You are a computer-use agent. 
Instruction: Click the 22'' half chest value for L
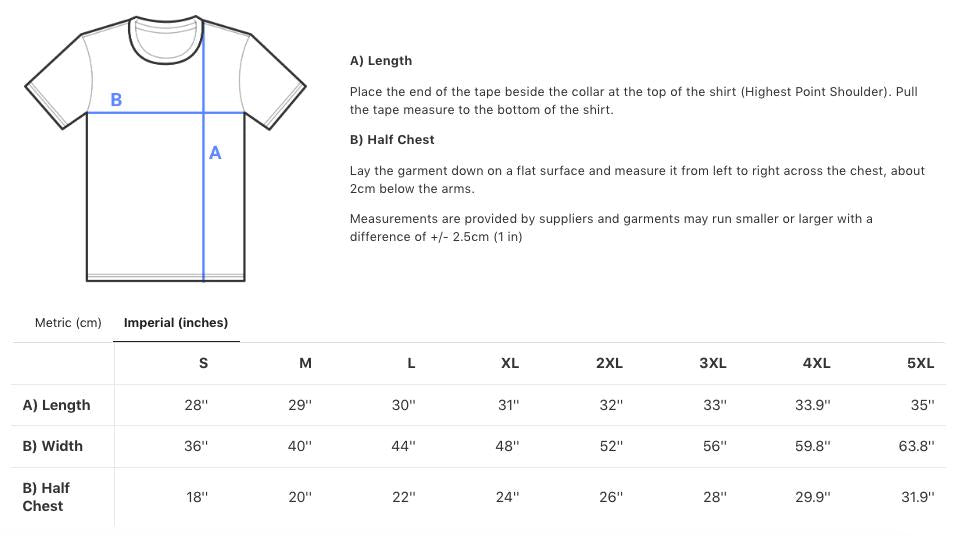[x=404, y=498]
